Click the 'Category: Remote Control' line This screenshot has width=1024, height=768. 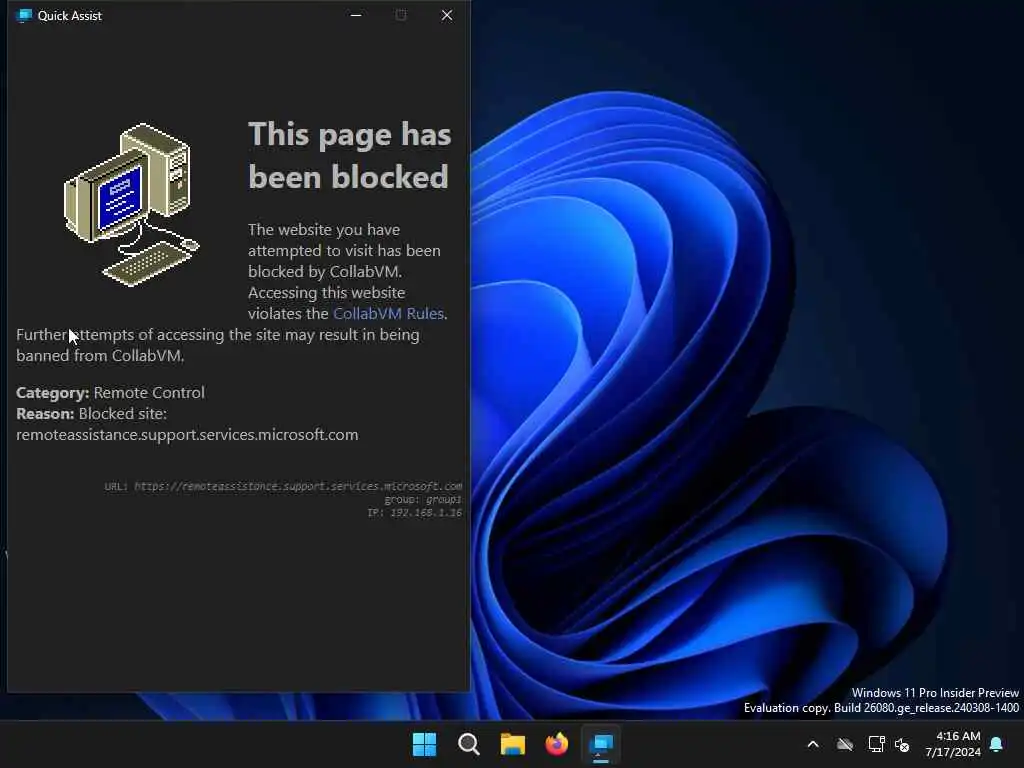[x=110, y=392]
